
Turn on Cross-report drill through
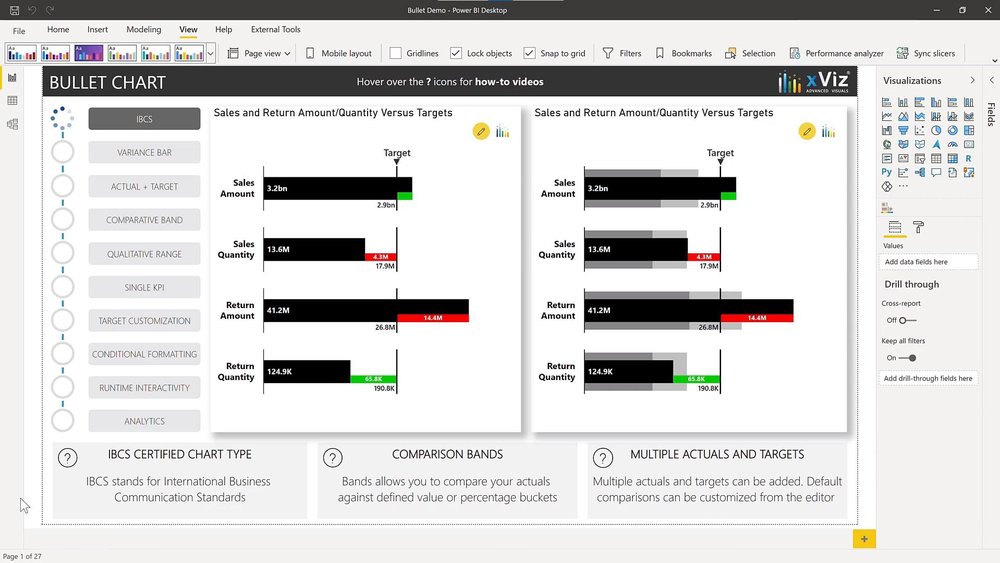pos(907,320)
